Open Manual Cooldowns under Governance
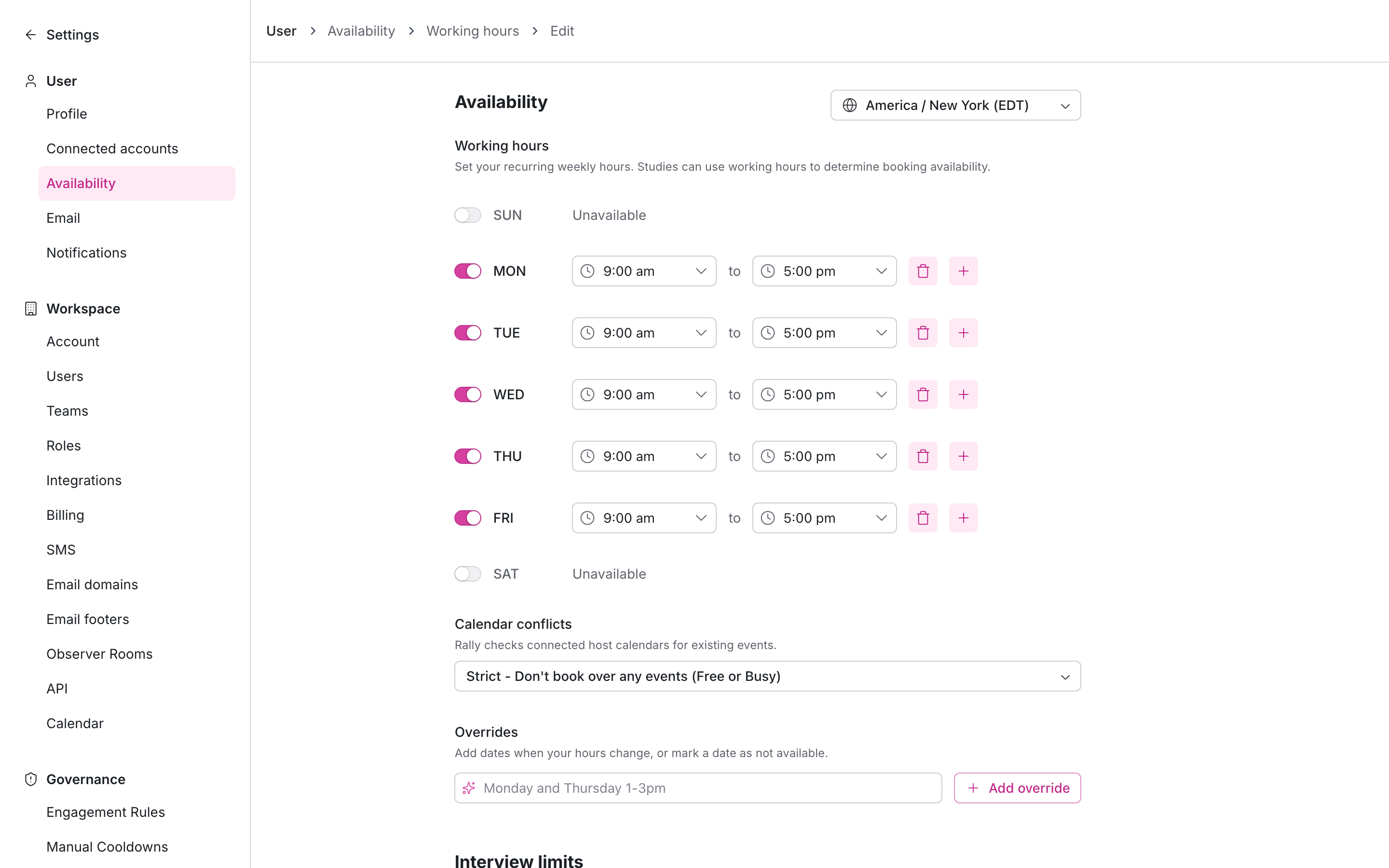The width and height of the screenshot is (1389, 868). pos(108,847)
